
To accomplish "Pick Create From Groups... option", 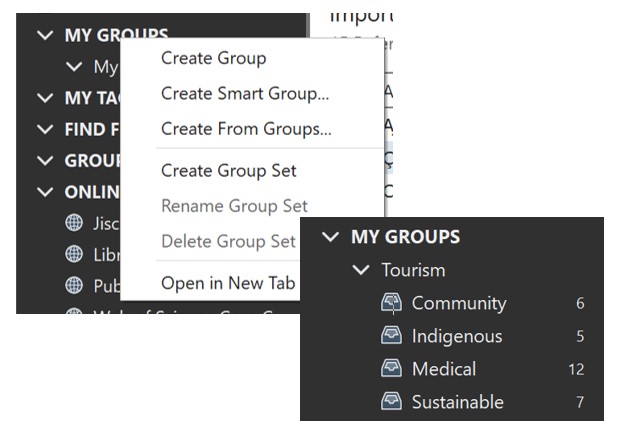I will click(246, 129).
